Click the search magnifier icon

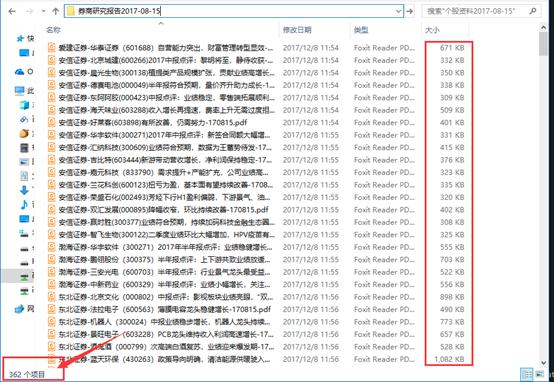tap(533, 11)
